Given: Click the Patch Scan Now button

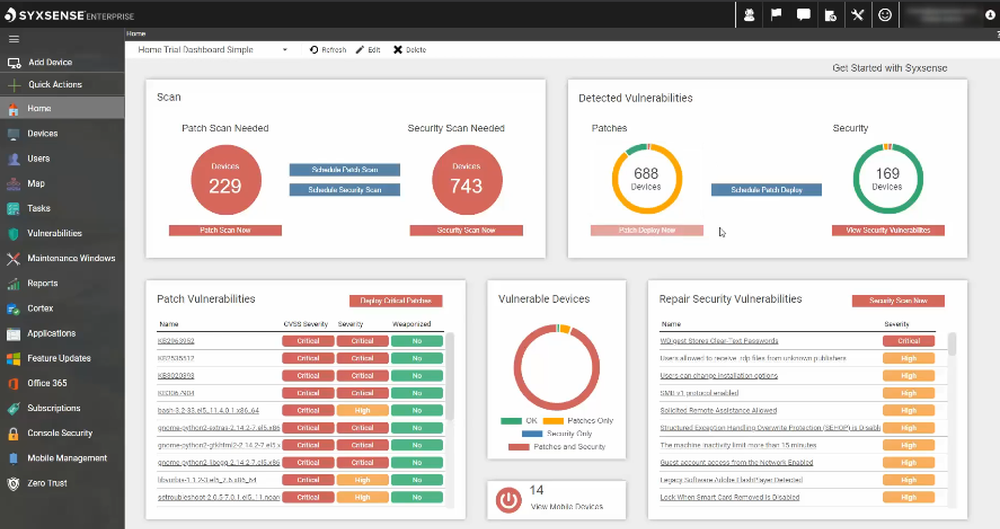Looking at the screenshot, I should (225, 230).
